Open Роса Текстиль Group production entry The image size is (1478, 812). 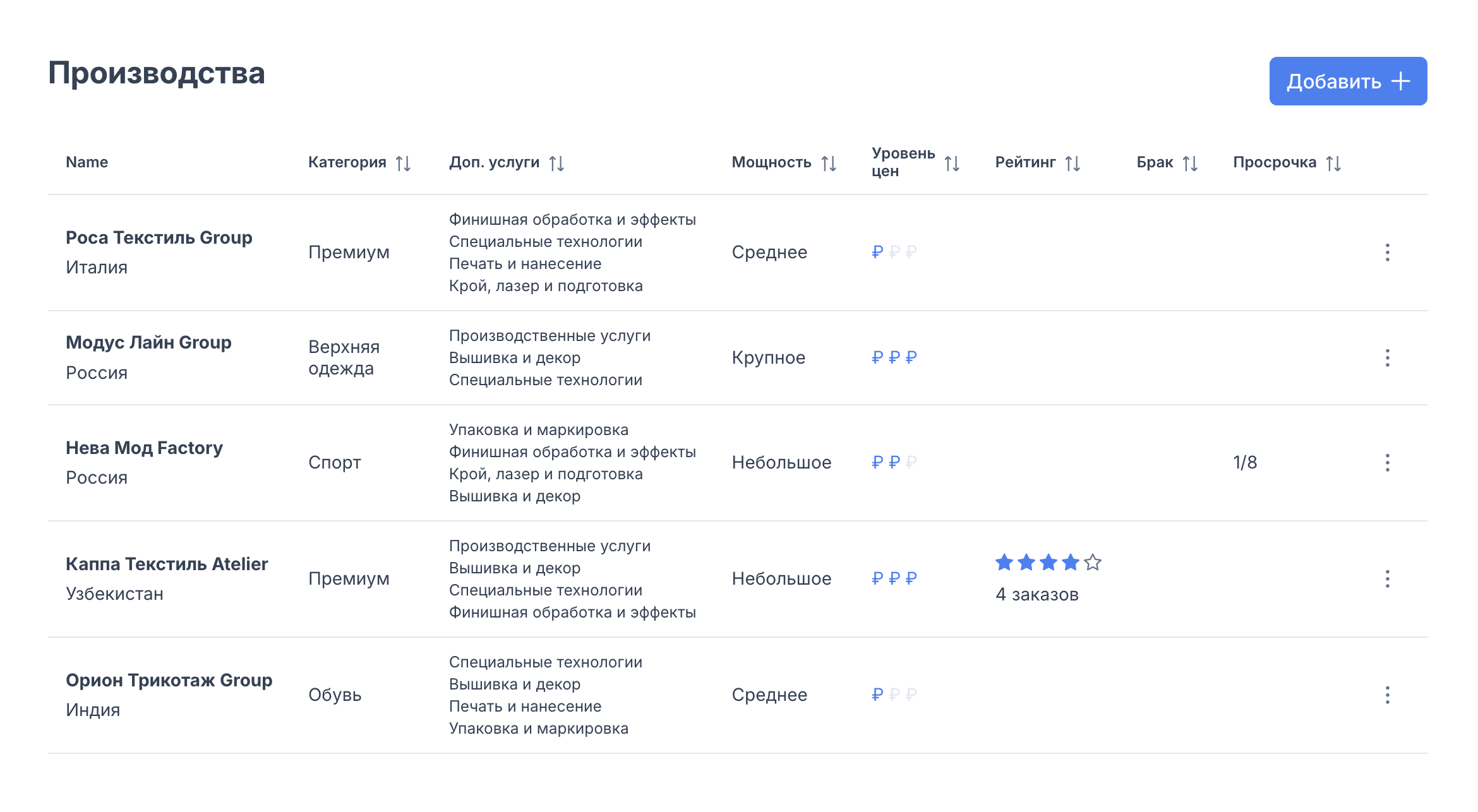[x=159, y=237]
